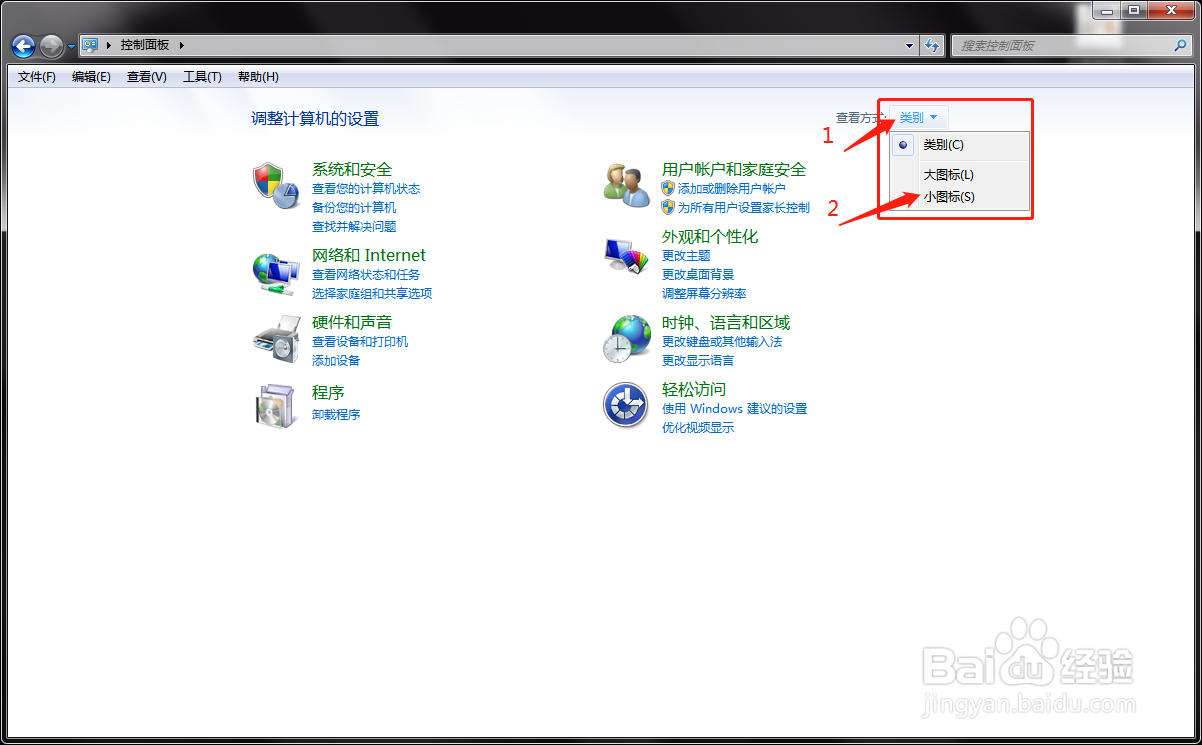This screenshot has width=1202, height=745.
Task: Click the Back navigation arrow button
Action: click(24, 45)
